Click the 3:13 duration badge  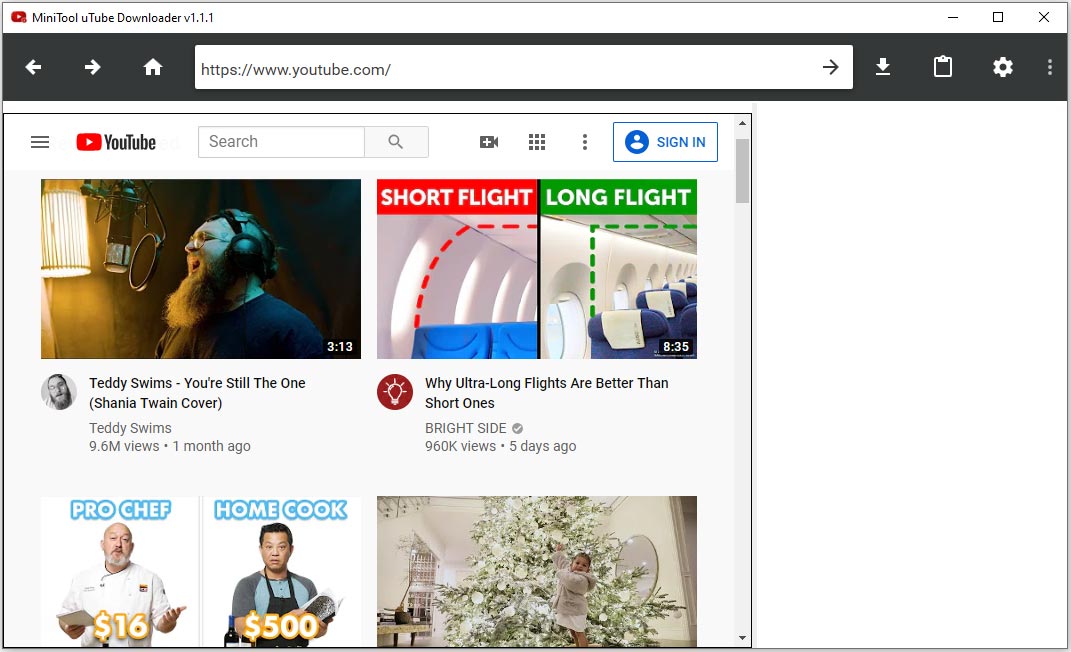tap(339, 347)
